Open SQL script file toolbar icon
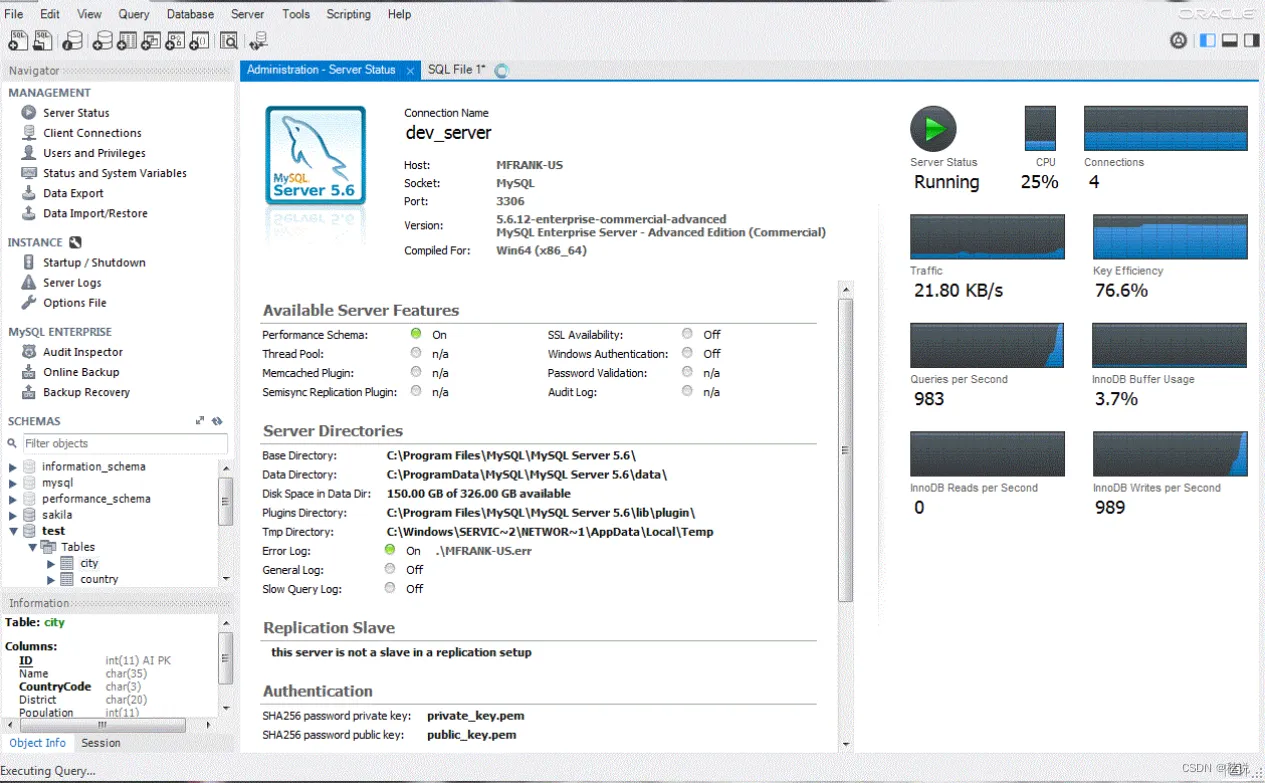 tap(43, 41)
